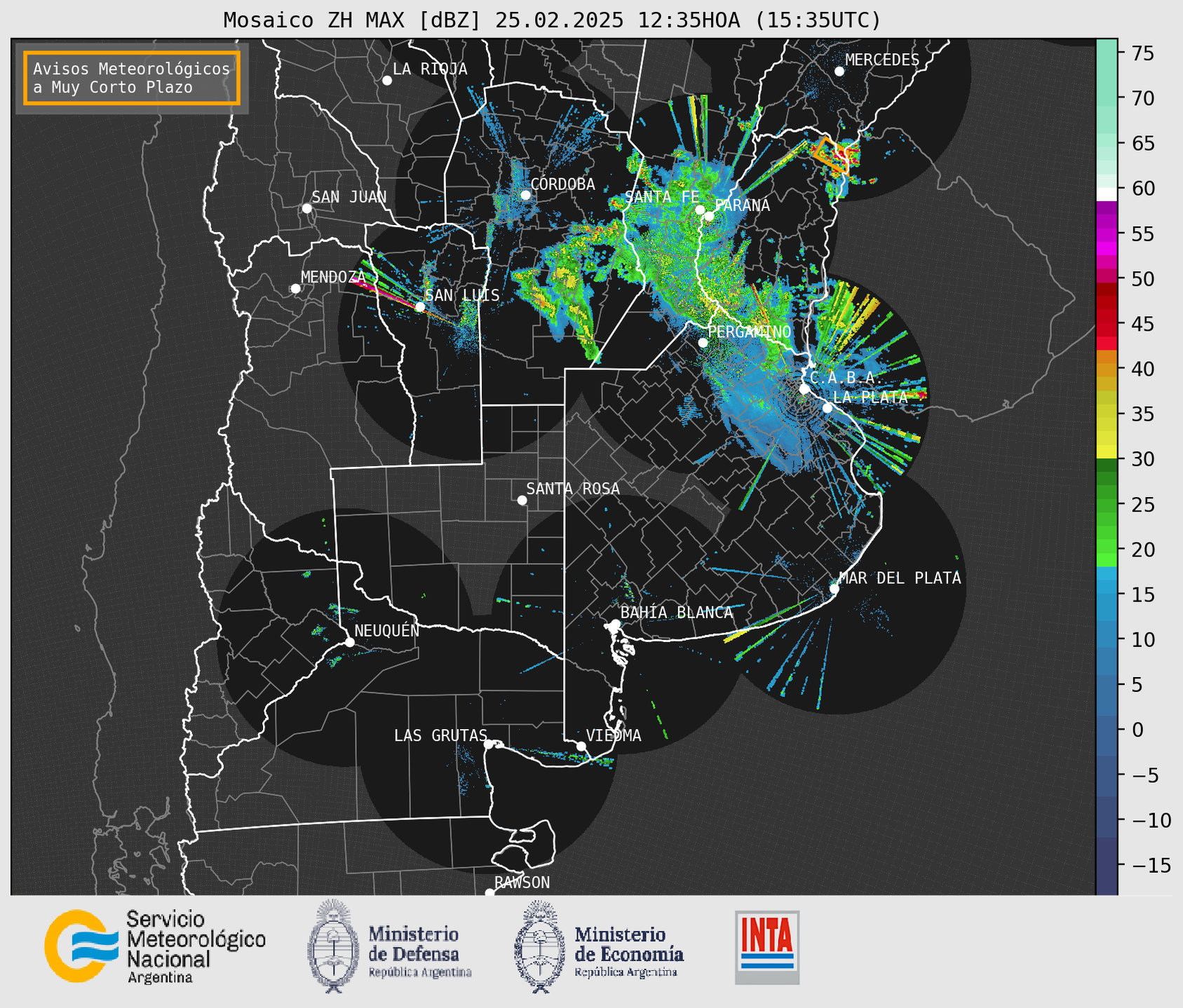Click the NEUQUÉN city marker dot
This screenshot has height=1008, width=1183.
[x=350, y=642]
